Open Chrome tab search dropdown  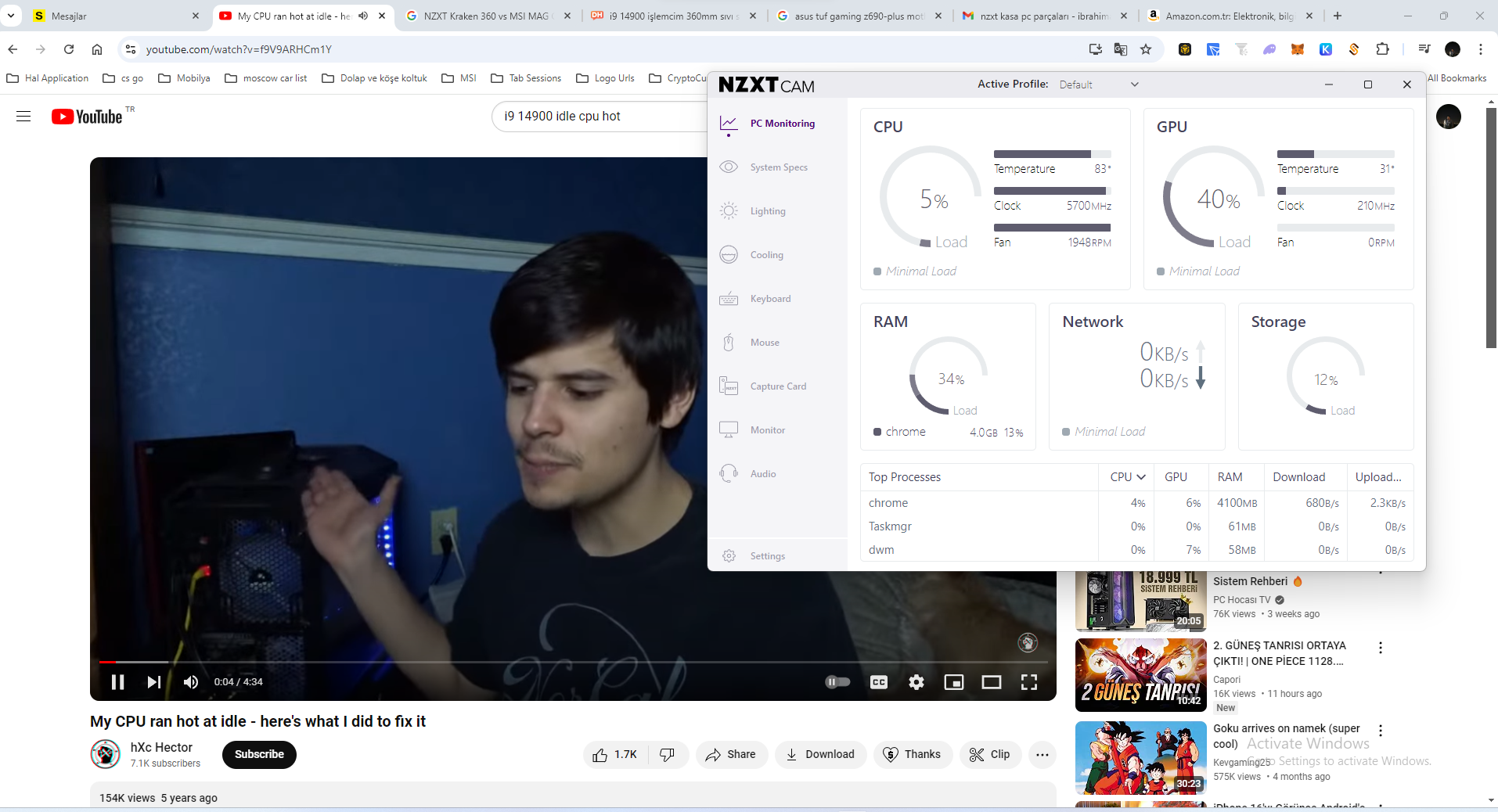click(11, 16)
